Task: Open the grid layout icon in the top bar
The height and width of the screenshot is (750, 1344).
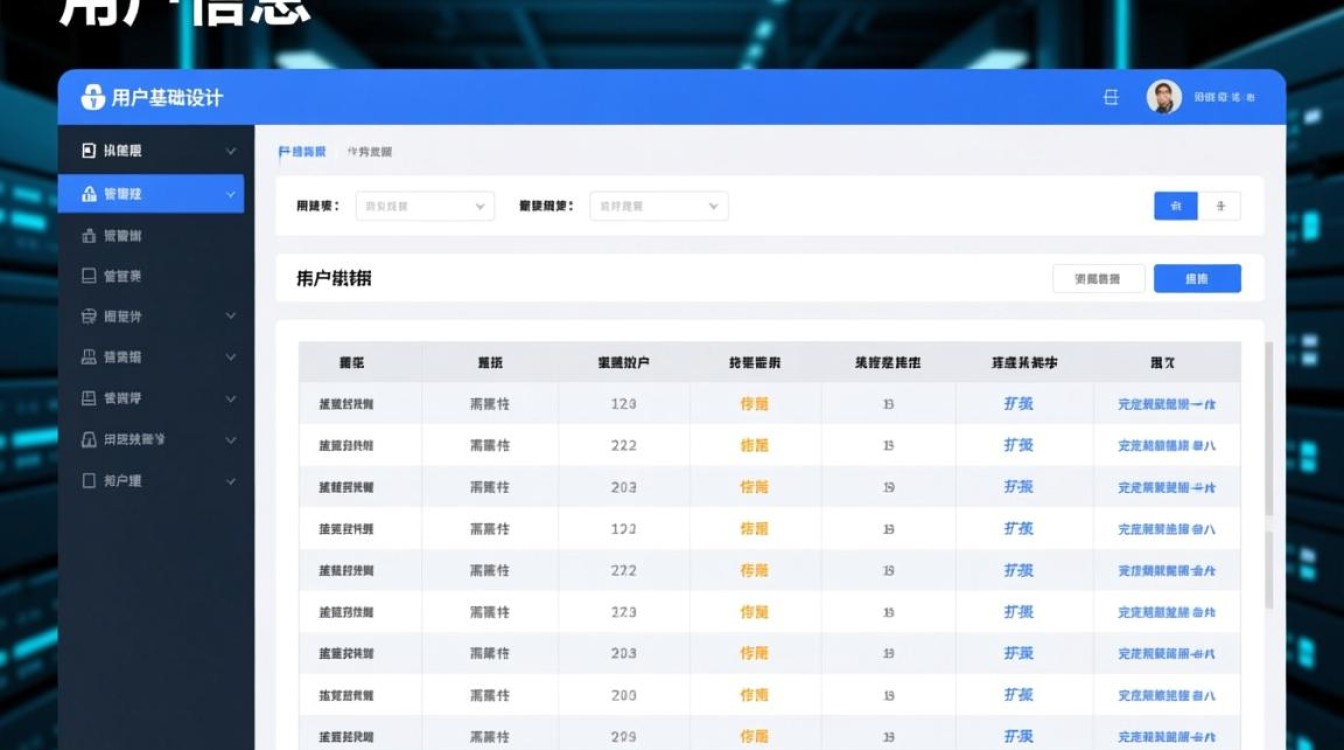Action: click(1110, 97)
